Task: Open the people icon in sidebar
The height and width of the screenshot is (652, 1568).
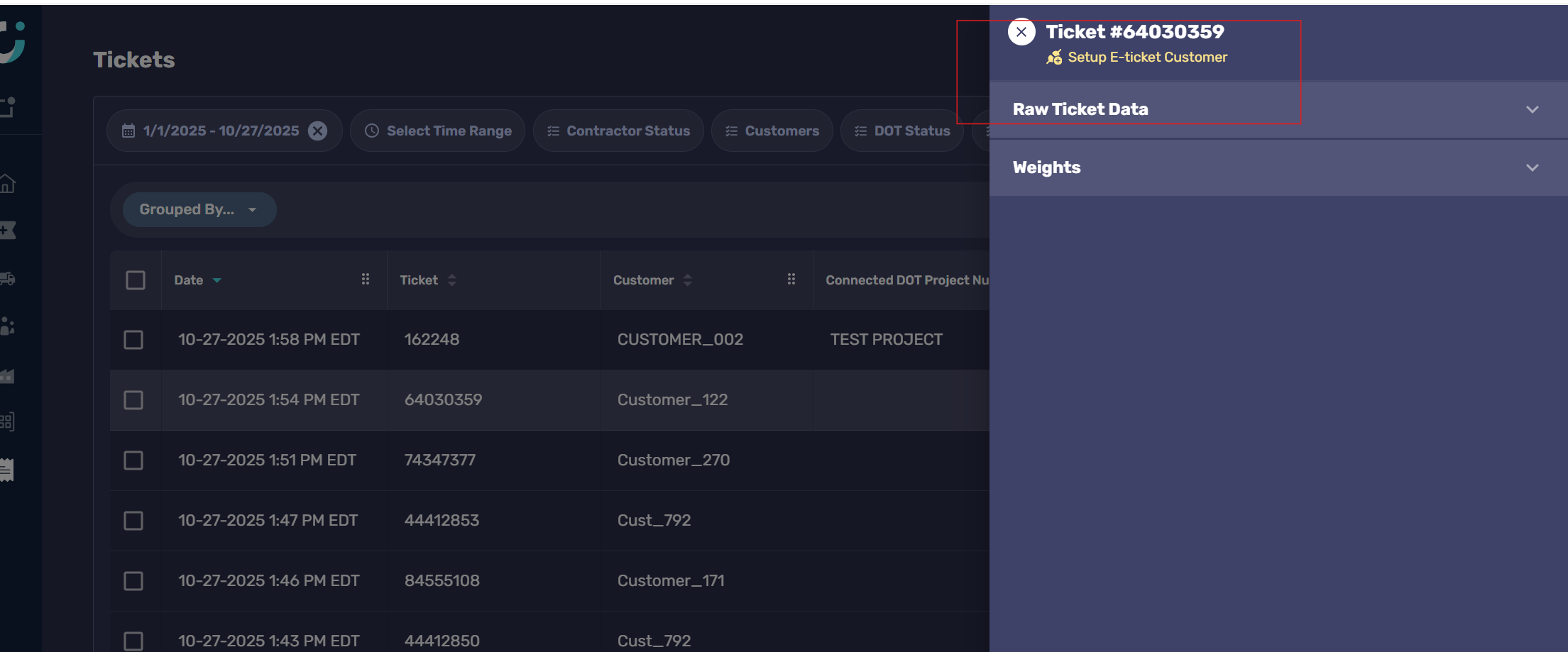Action: coord(8,326)
